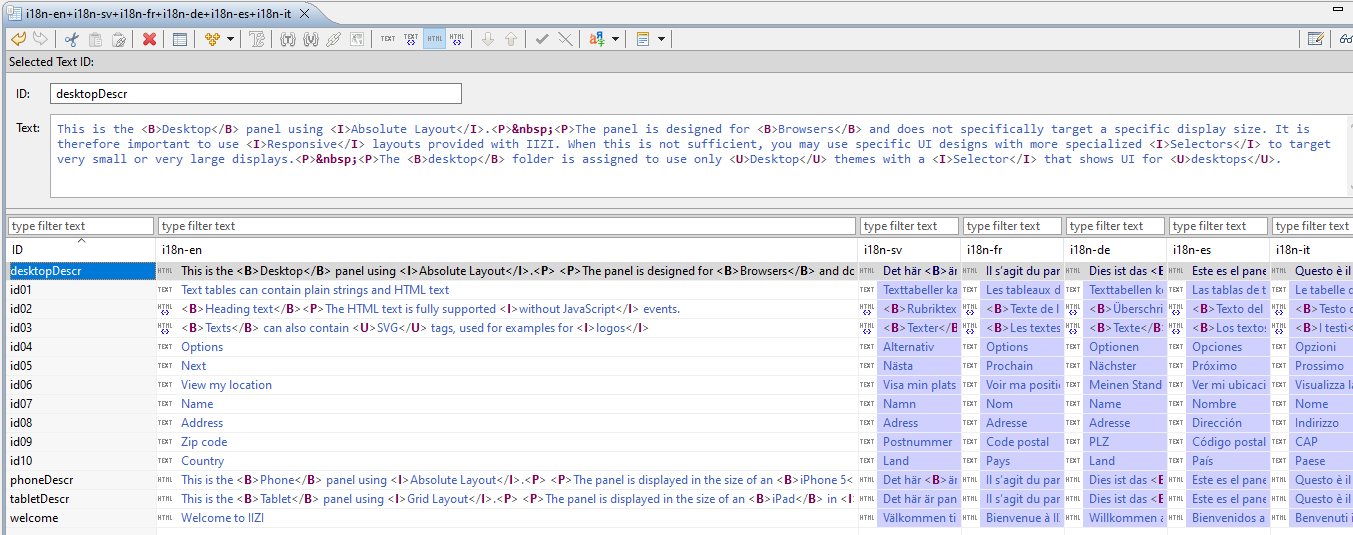This screenshot has height=535, width=1353.
Task: Click the filter text box above i18n-fr
Action: tap(1012, 226)
